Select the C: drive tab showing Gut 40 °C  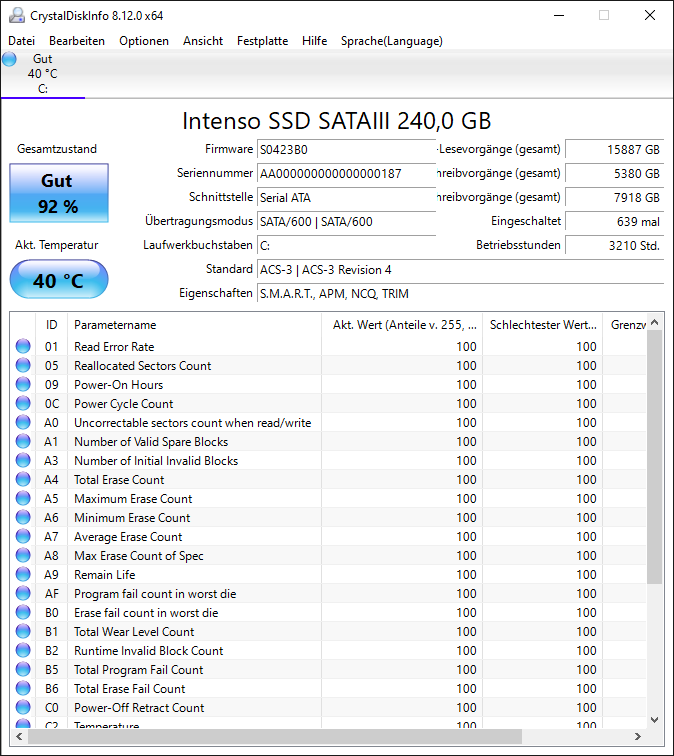(x=42, y=74)
